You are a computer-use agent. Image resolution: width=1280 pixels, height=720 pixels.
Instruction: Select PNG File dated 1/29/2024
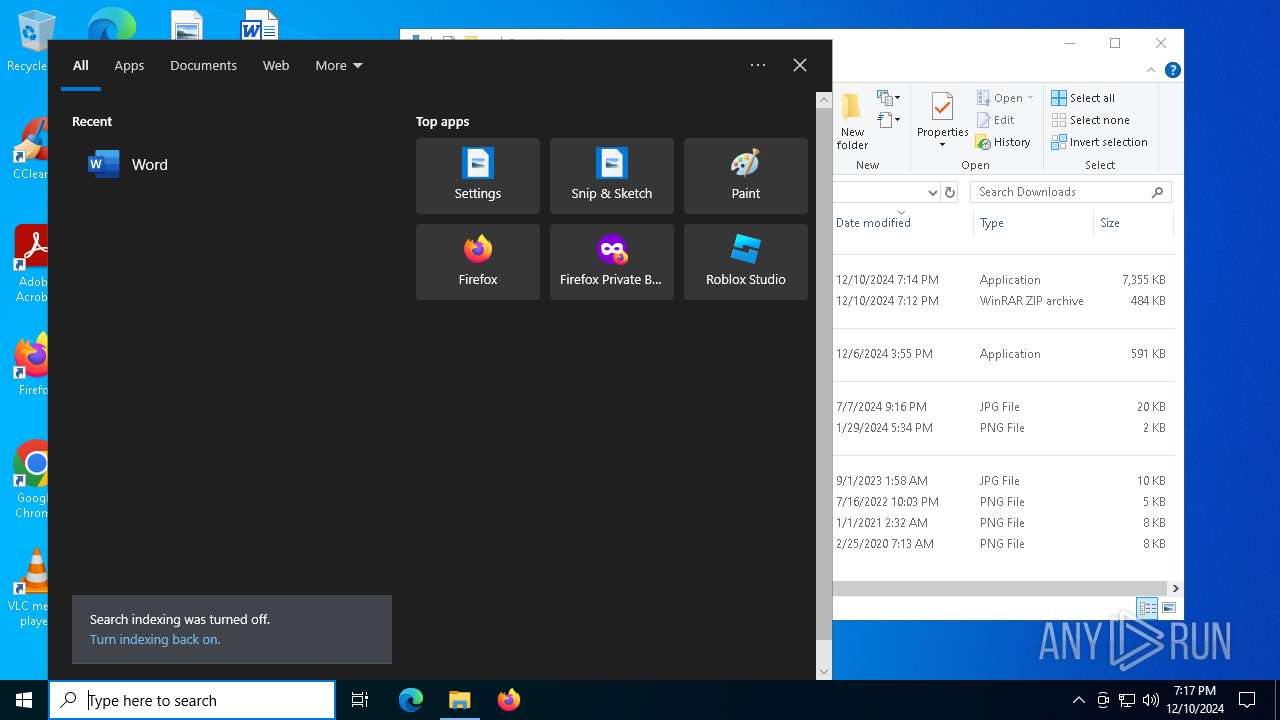[x=1003, y=428]
